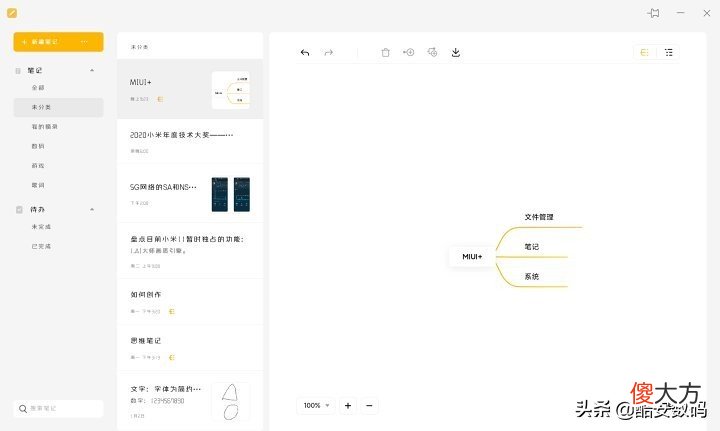Screen dimensions: 720x431
Task: Select the MIUI+ root node in mind map
Action: (472, 257)
